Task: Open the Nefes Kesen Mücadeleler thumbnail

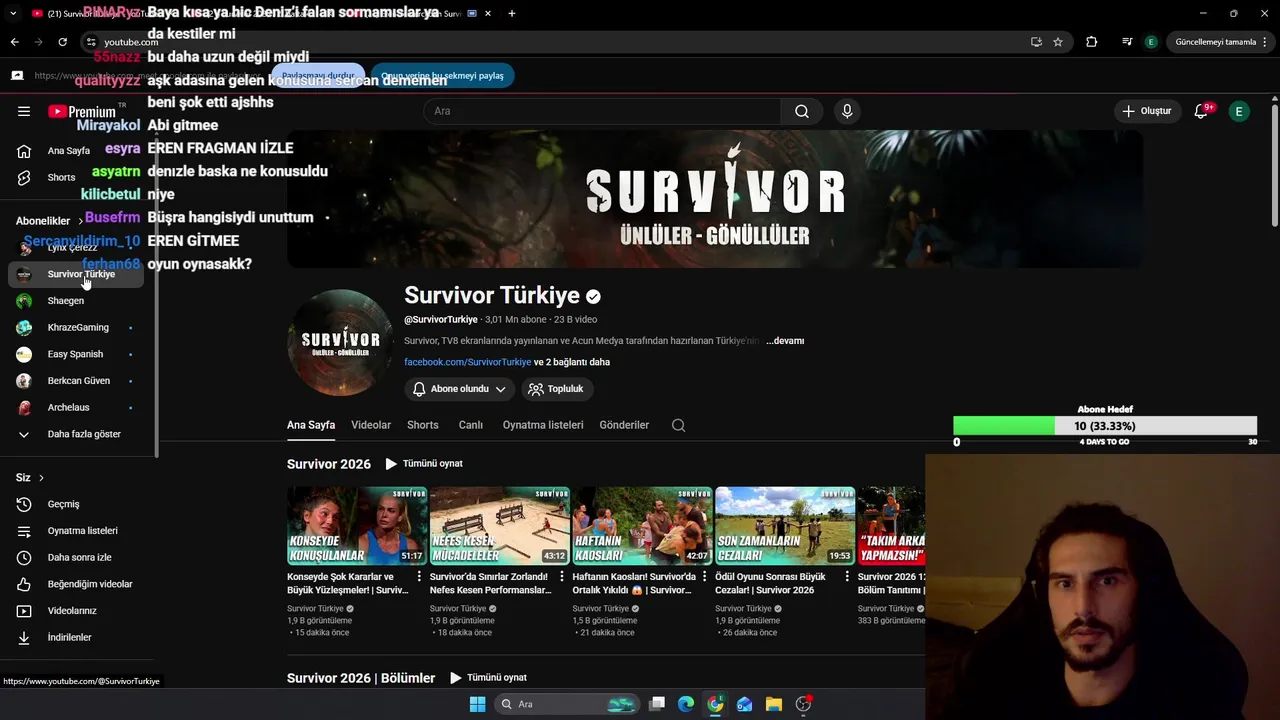Action: tap(500, 526)
